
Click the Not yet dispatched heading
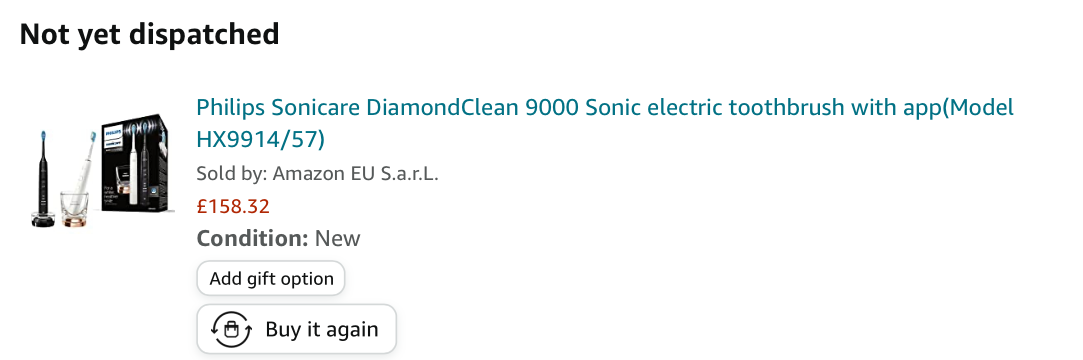(149, 34)
